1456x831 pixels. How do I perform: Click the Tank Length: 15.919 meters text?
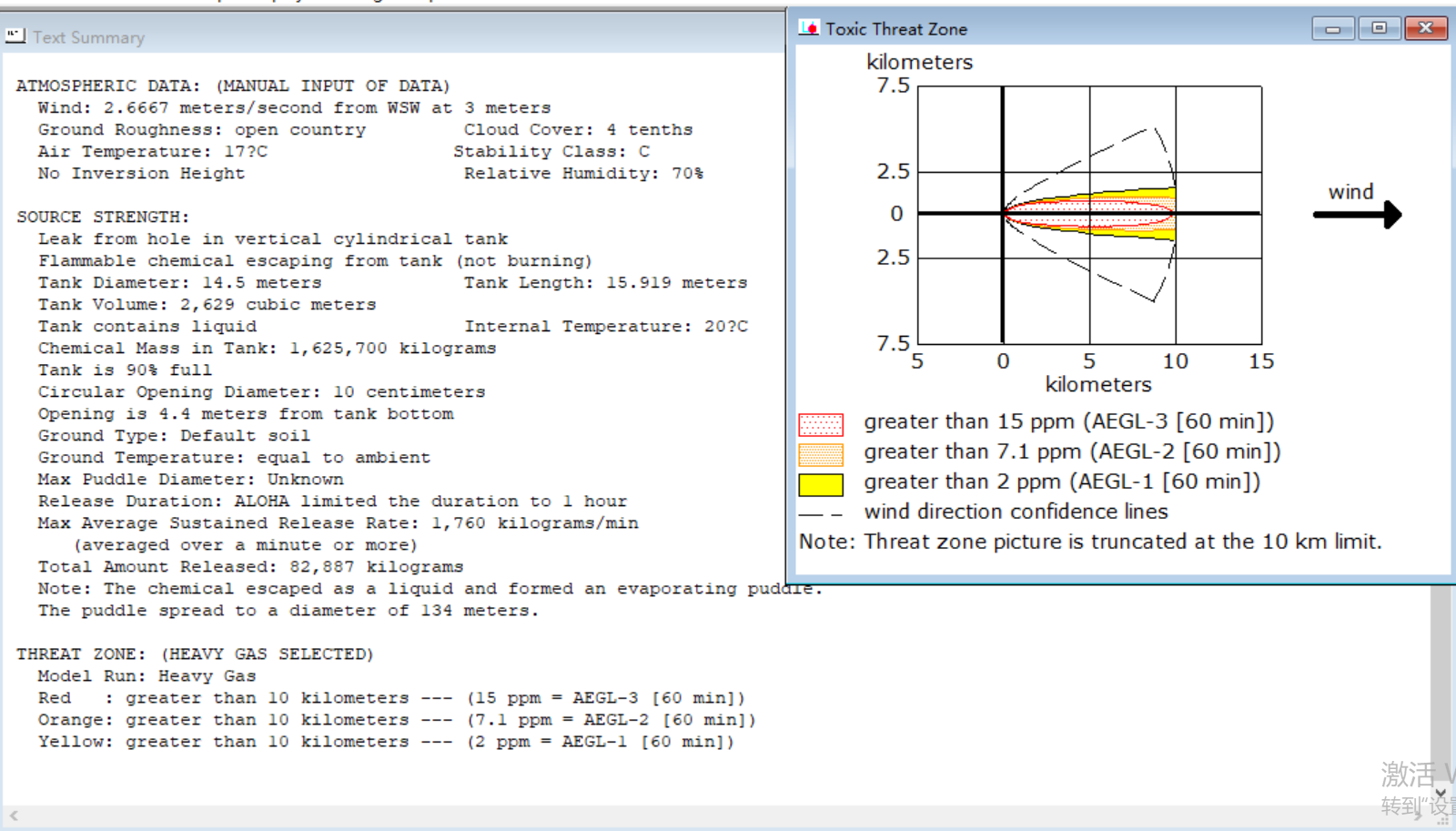[x=605, y=282]
